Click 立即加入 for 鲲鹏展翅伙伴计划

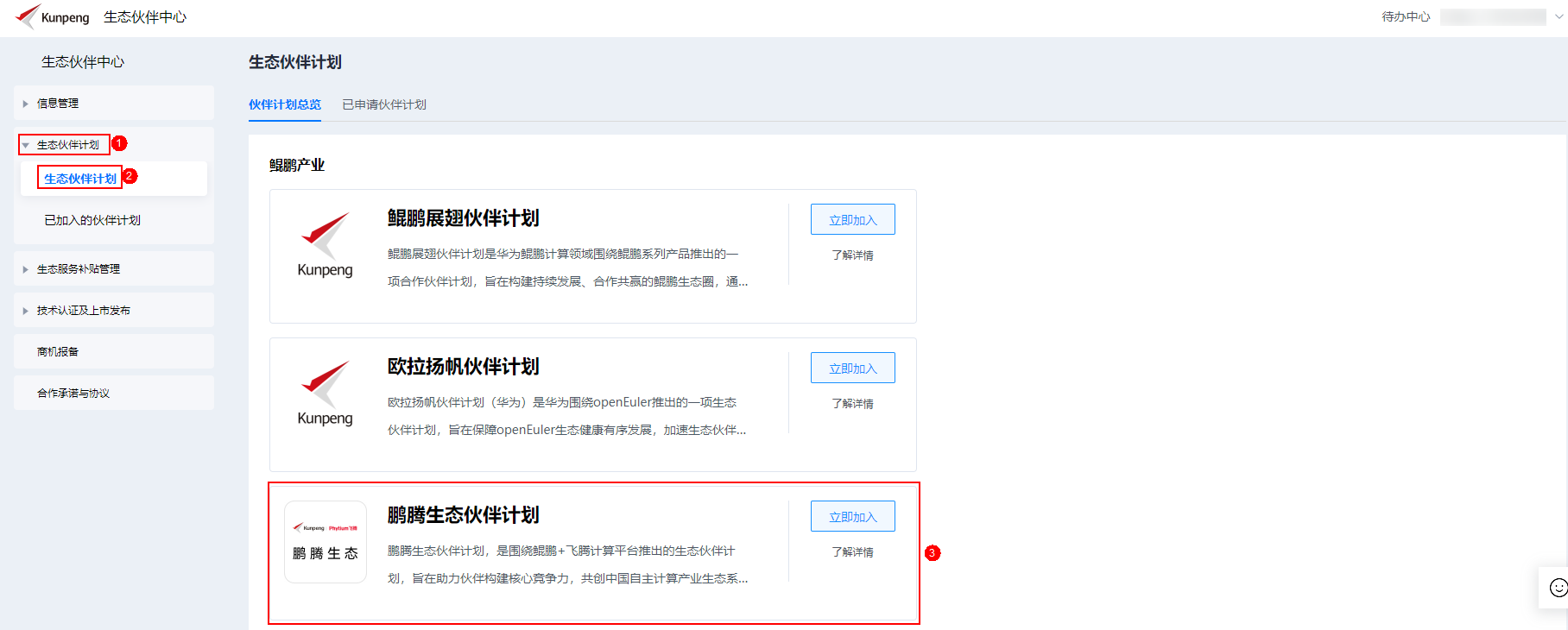[853, 219]
